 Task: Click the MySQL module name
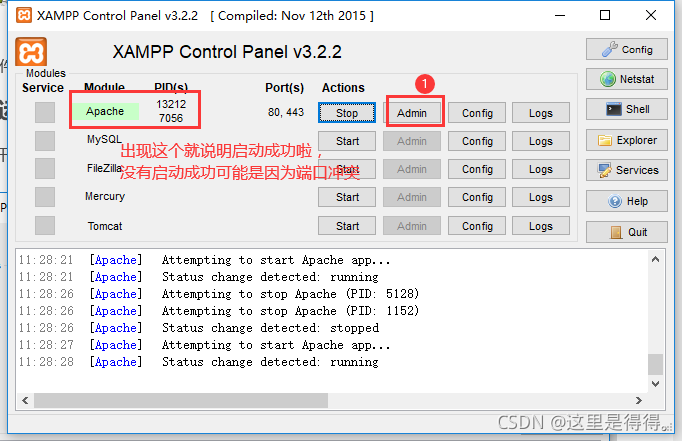point(104,139)
